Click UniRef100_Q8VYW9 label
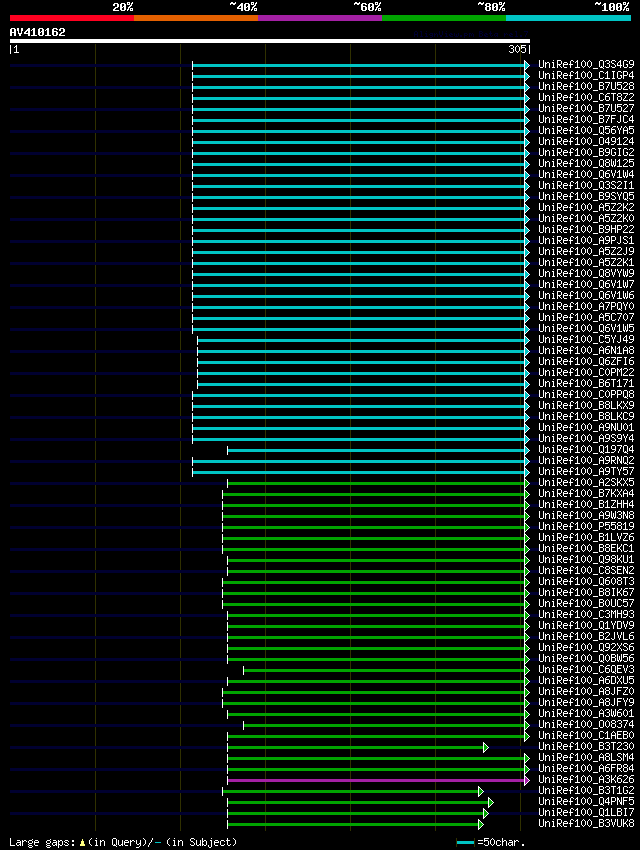Viewport: 640px width, 850px height. coord(586,273)
